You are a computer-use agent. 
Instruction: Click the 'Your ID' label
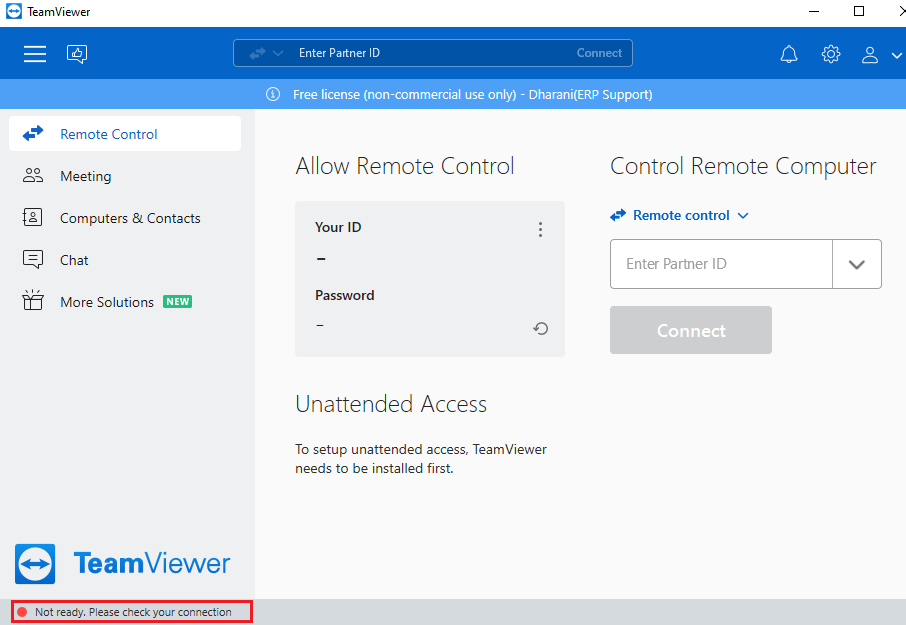coord(338,227)
